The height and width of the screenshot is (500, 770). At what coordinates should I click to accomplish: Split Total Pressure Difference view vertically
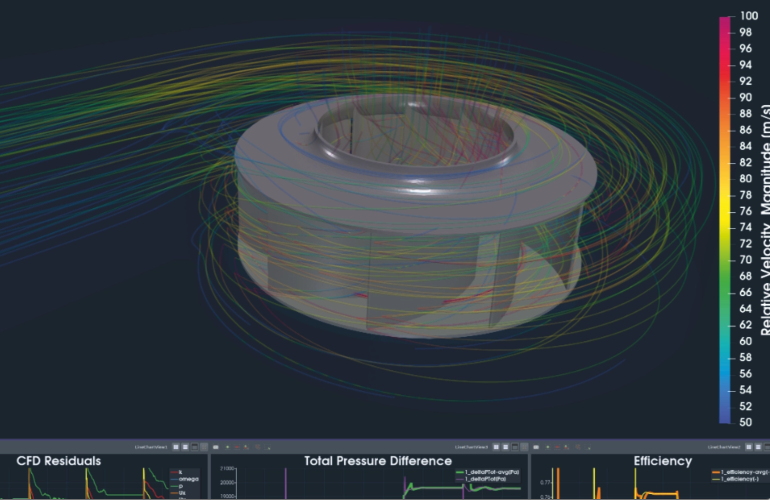[x=507, y=446]
